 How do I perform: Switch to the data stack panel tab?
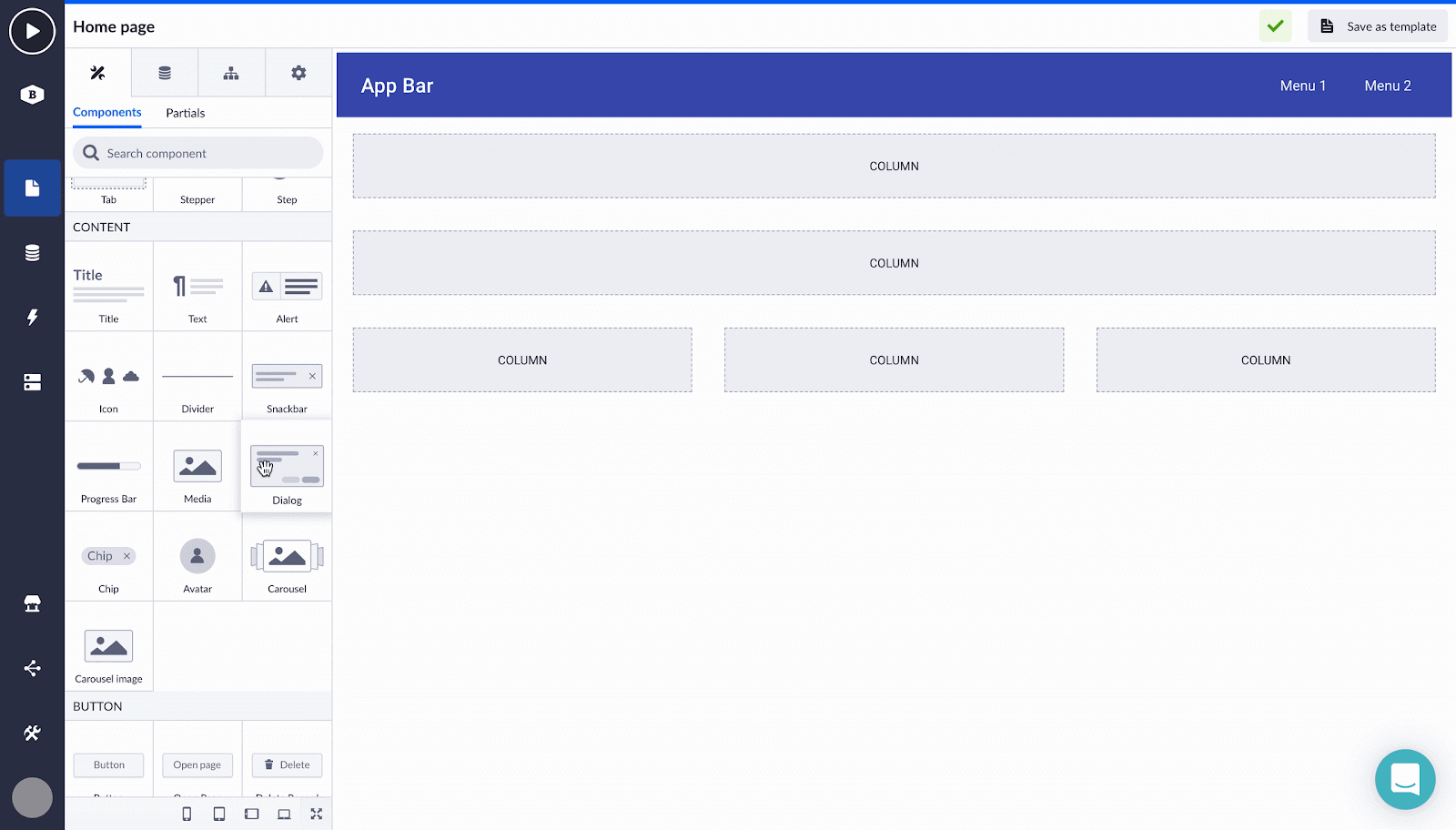pyautogui.click(x=165, y=73)
